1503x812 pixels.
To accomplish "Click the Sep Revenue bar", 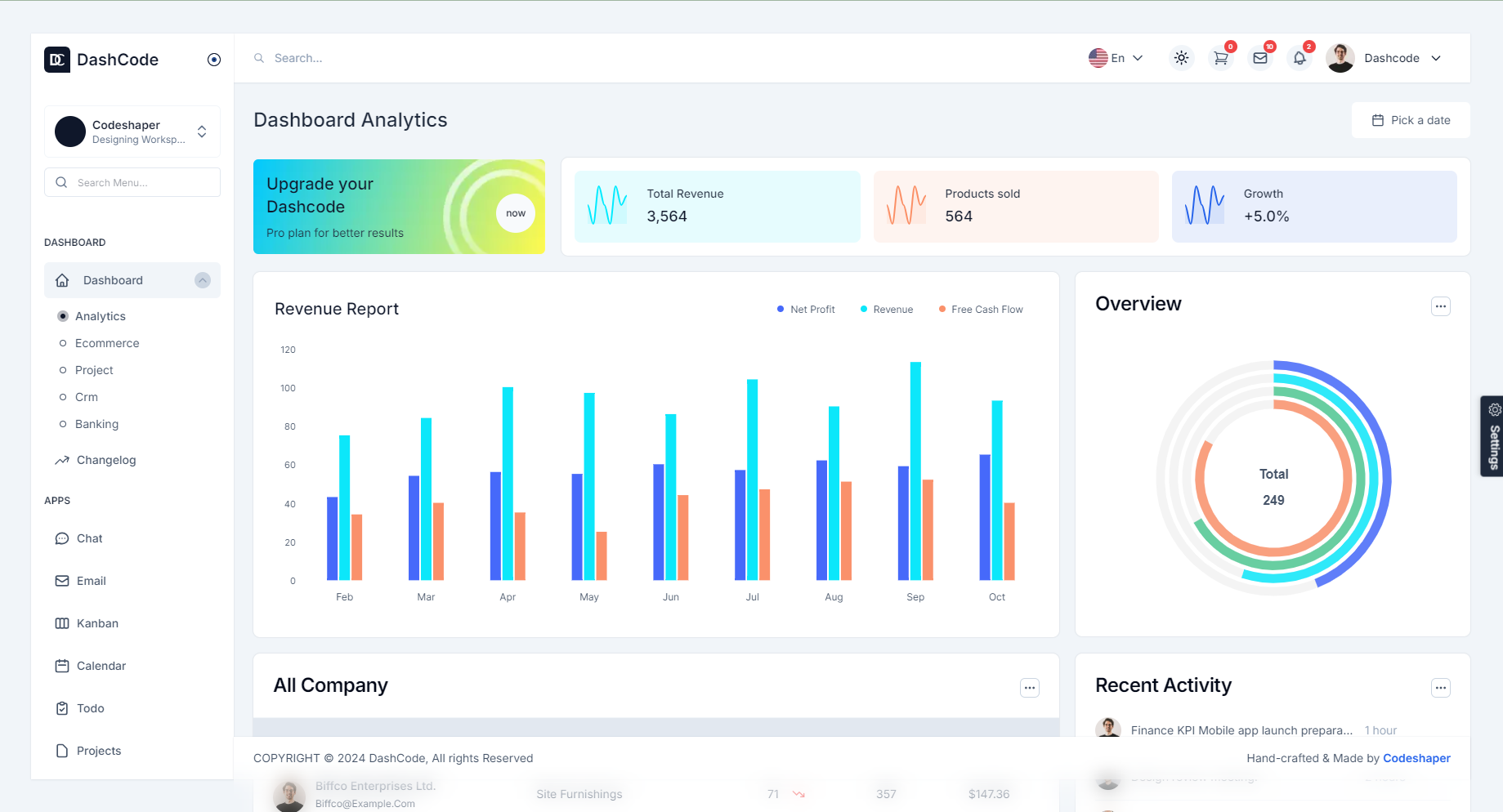I will coord(915,471).
